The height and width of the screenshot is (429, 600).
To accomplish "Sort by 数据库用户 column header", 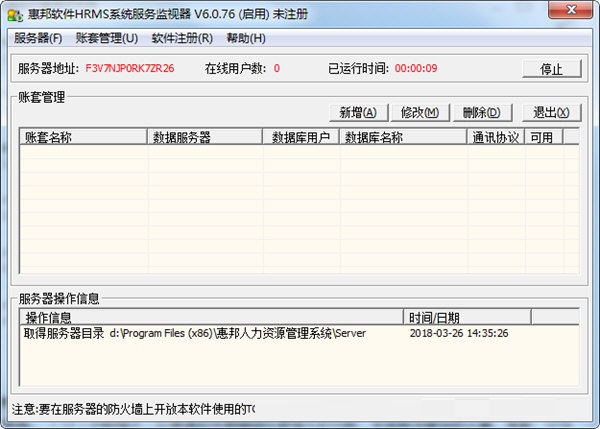I will click(x=301, y=137).
